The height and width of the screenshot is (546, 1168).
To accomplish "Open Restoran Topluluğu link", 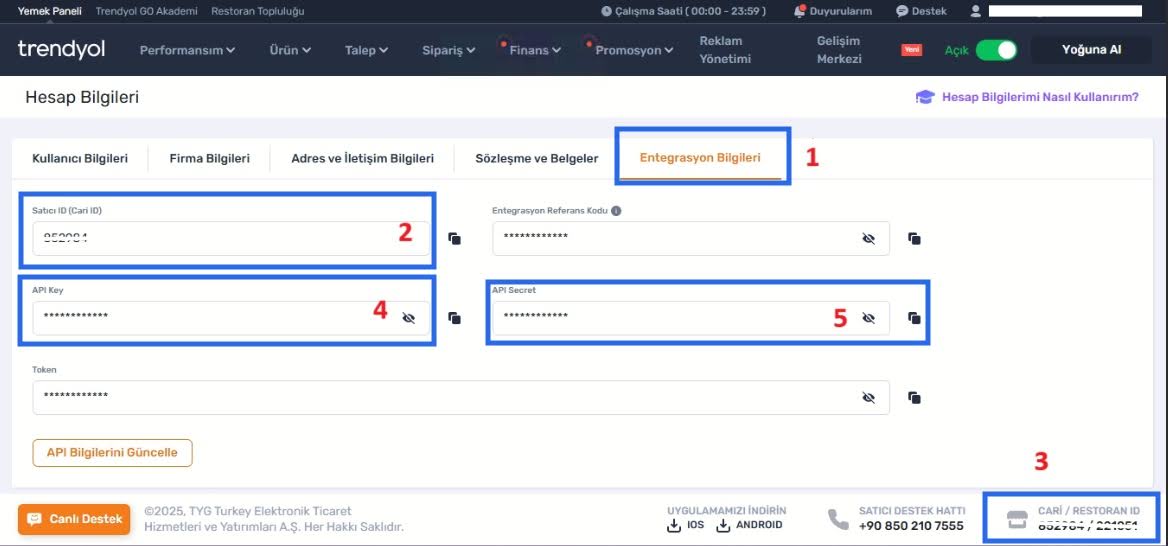I will coord(258,11).
